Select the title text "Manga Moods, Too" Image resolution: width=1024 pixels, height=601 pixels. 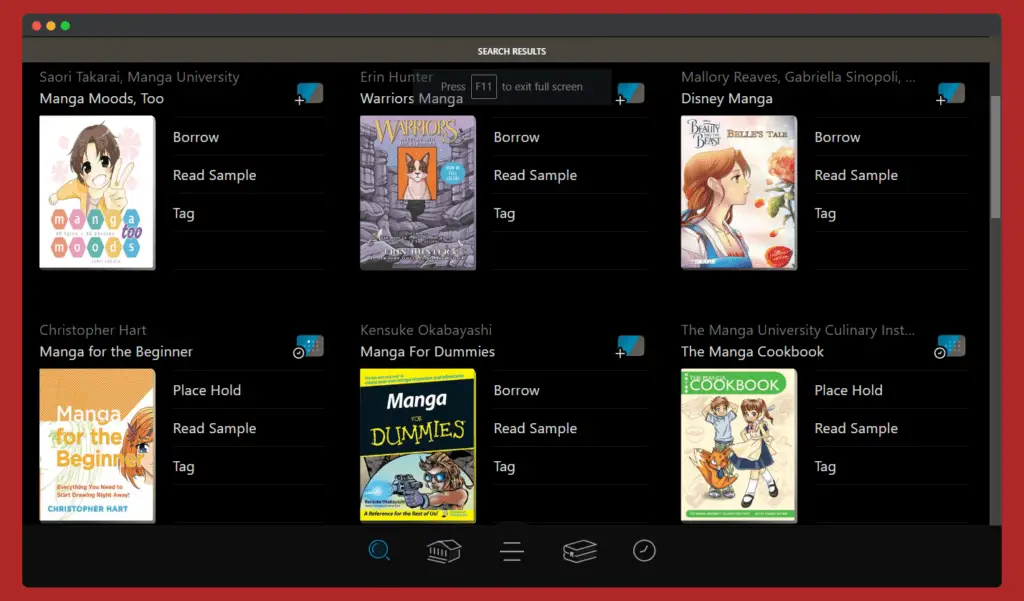[101, 99]
